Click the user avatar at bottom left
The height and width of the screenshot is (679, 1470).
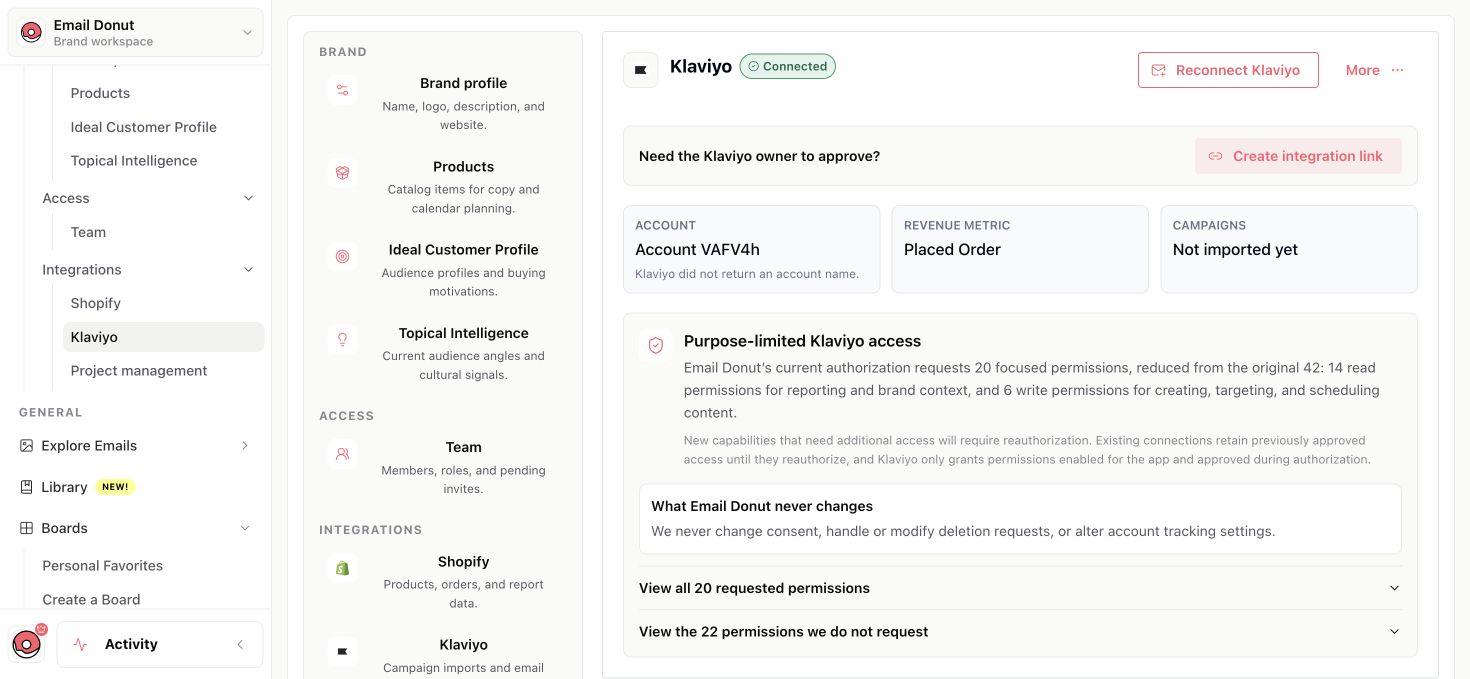click(27, 644)
